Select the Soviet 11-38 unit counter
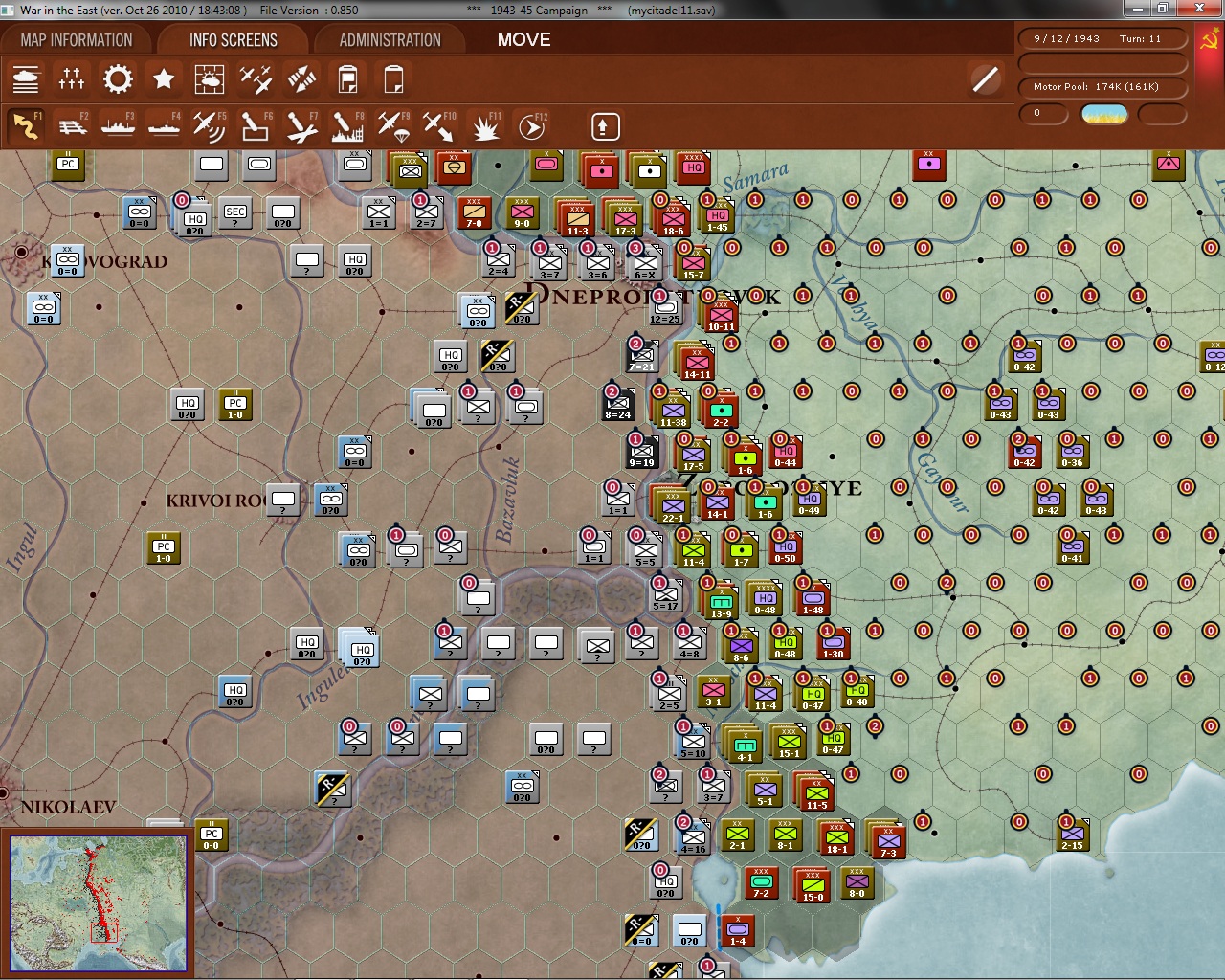The width and height of the screenshot is (1225, 980). pos(673,410)
